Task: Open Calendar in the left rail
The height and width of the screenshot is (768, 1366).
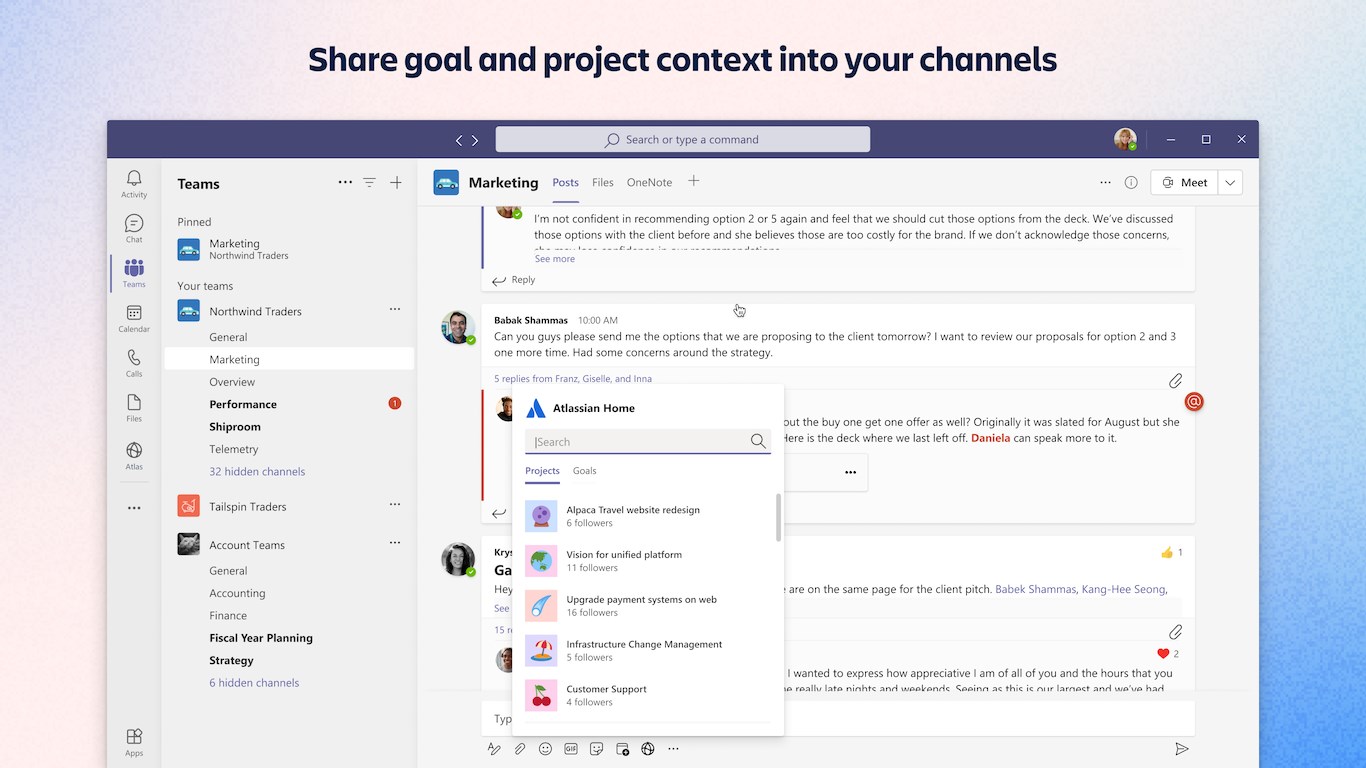Action: click(134, 318)
